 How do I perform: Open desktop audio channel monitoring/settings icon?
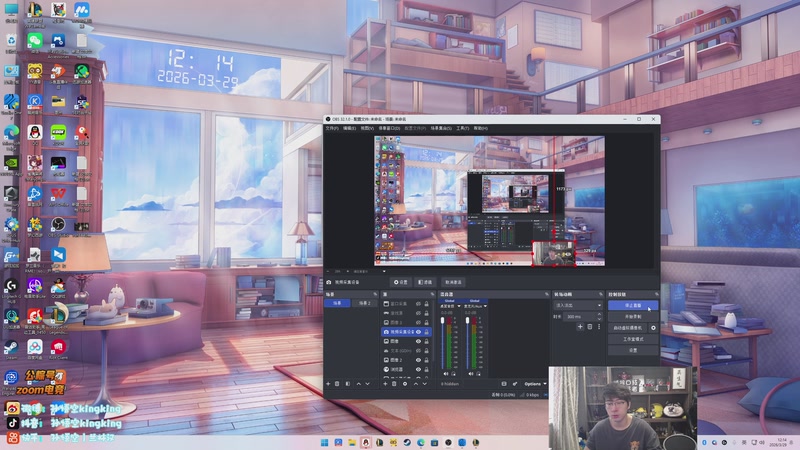(x=453, y=374)
